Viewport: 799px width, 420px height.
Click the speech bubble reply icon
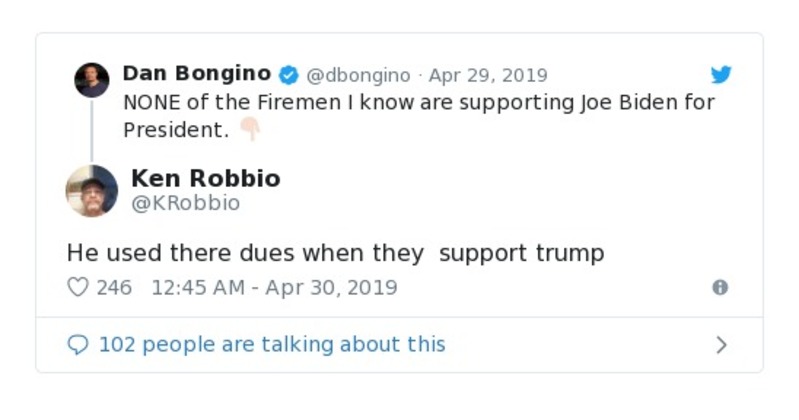click(78, 345)
